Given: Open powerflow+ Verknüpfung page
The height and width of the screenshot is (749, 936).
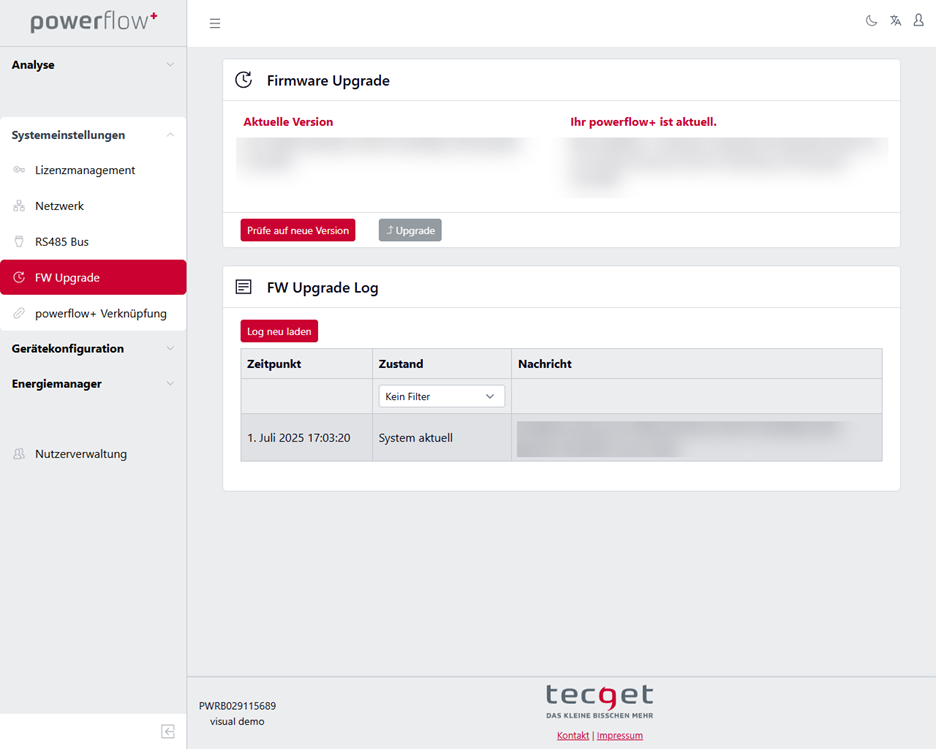Looking at the screenshot, I should (x=93, y=313).
